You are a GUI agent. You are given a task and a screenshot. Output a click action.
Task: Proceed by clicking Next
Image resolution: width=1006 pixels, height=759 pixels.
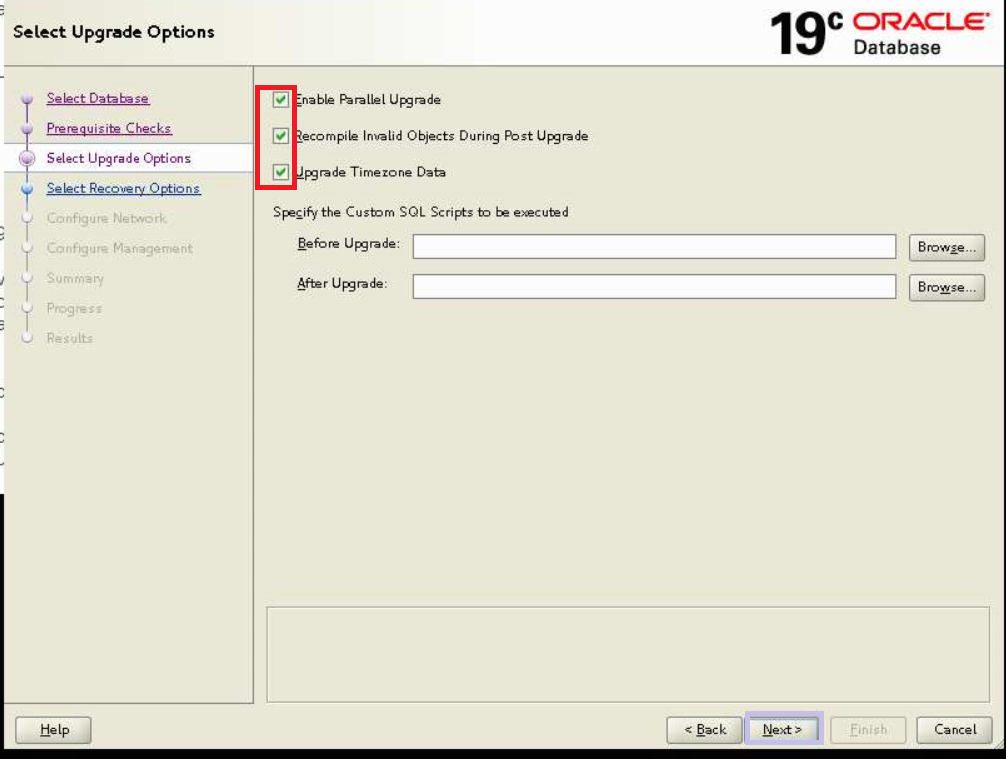point(784,730)
